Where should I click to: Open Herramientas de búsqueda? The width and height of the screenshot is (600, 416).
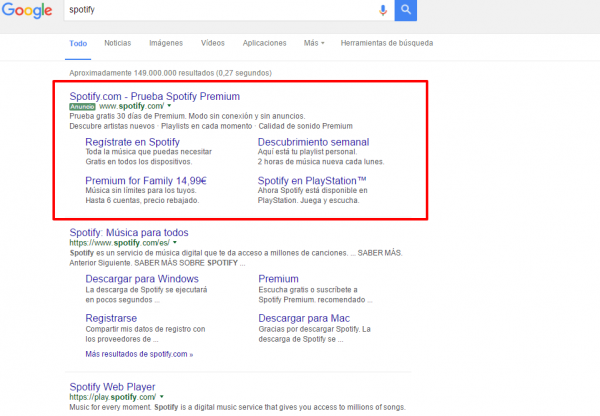click(x=387, y=43)
